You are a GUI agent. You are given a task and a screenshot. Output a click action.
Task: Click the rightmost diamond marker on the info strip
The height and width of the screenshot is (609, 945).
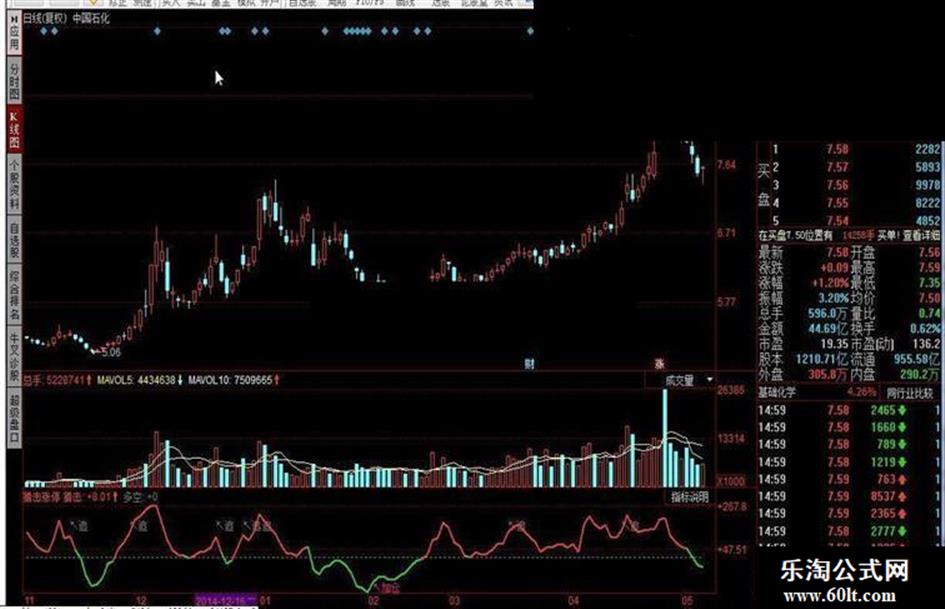[x=530, y=31]
